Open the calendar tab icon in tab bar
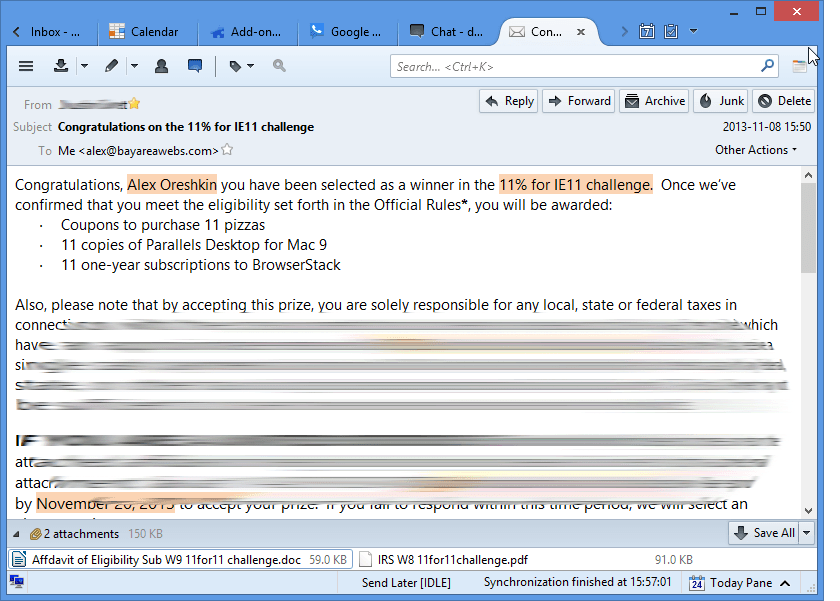 647,31
